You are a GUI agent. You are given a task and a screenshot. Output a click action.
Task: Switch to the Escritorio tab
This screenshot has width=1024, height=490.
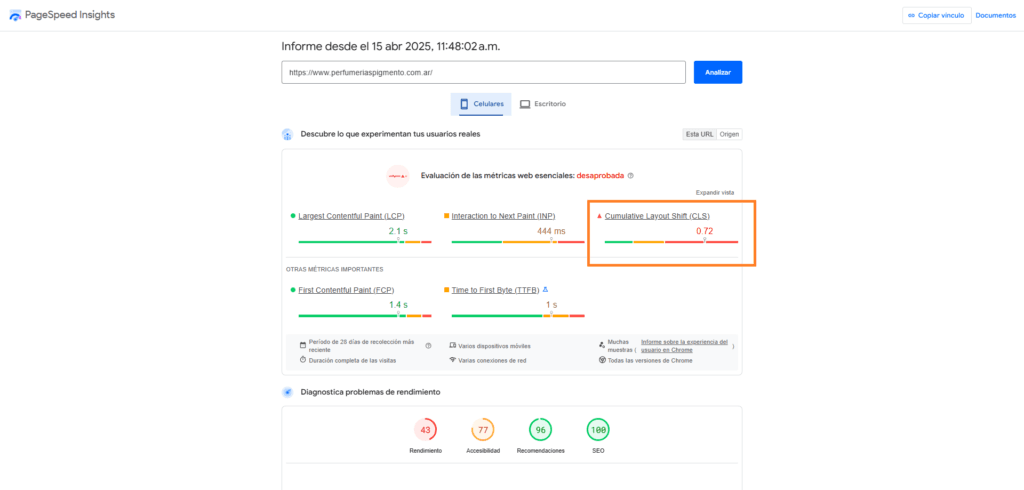543,104
